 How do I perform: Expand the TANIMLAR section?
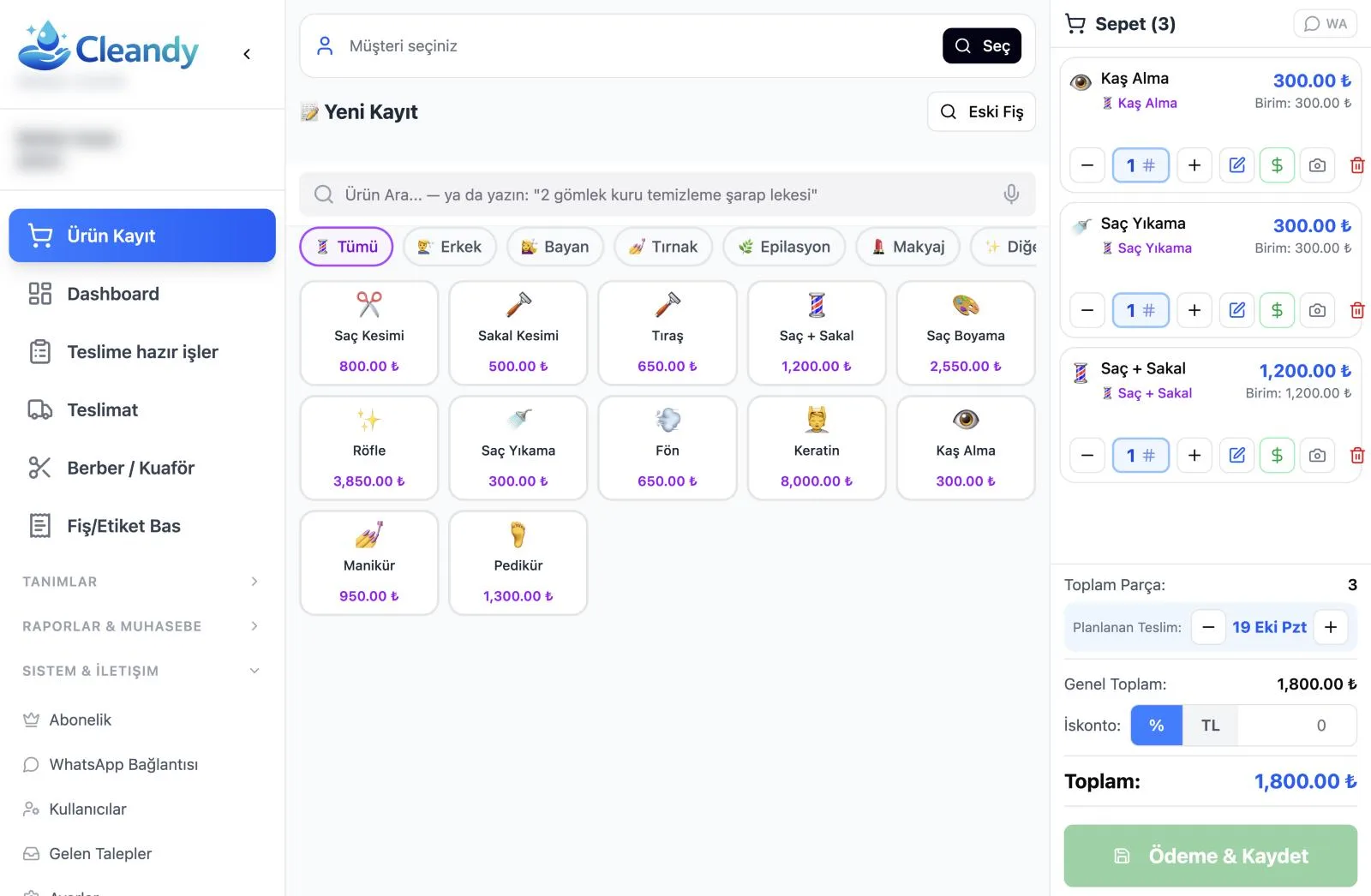click(x=141, y=582)
